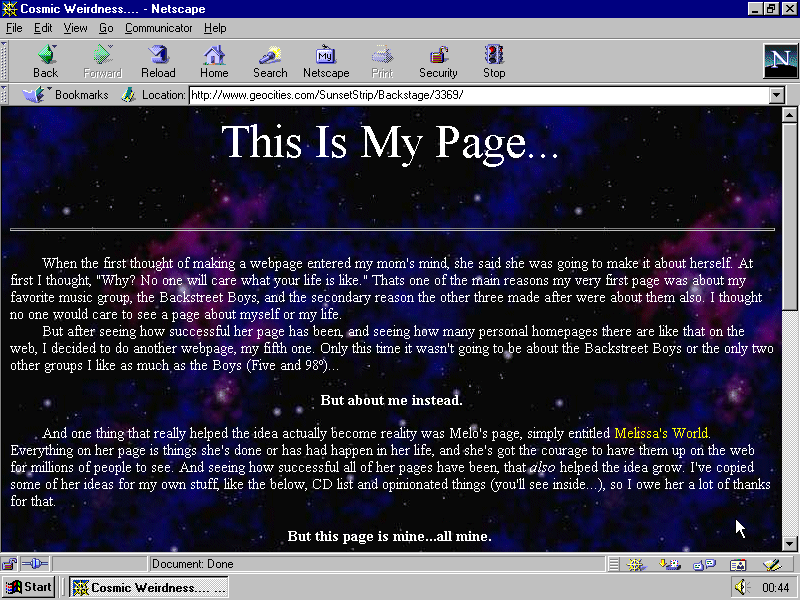Print the page using the Print button
The image size is (800, 600).
point(382,61)
